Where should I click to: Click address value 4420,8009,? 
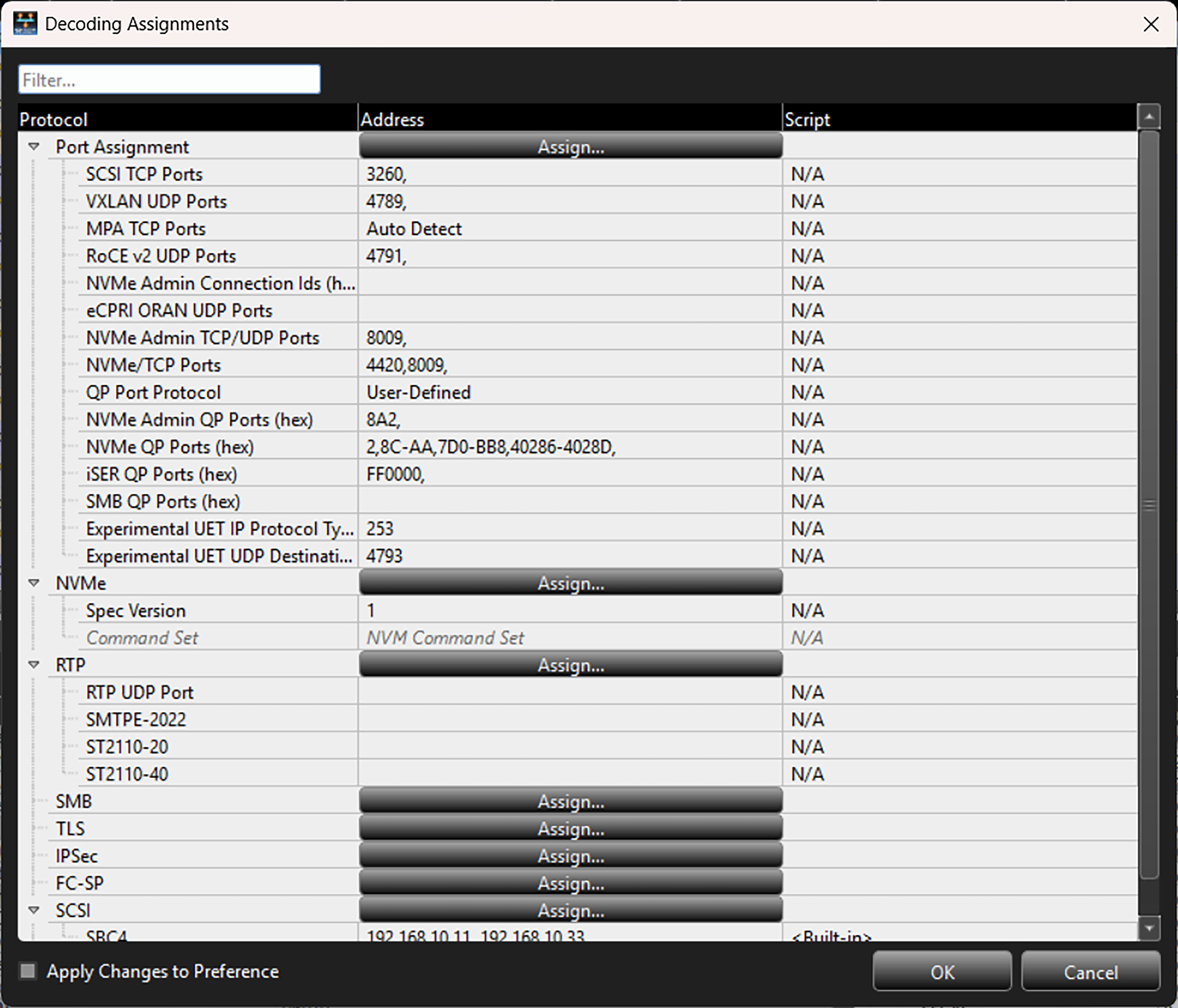[407, 365]
